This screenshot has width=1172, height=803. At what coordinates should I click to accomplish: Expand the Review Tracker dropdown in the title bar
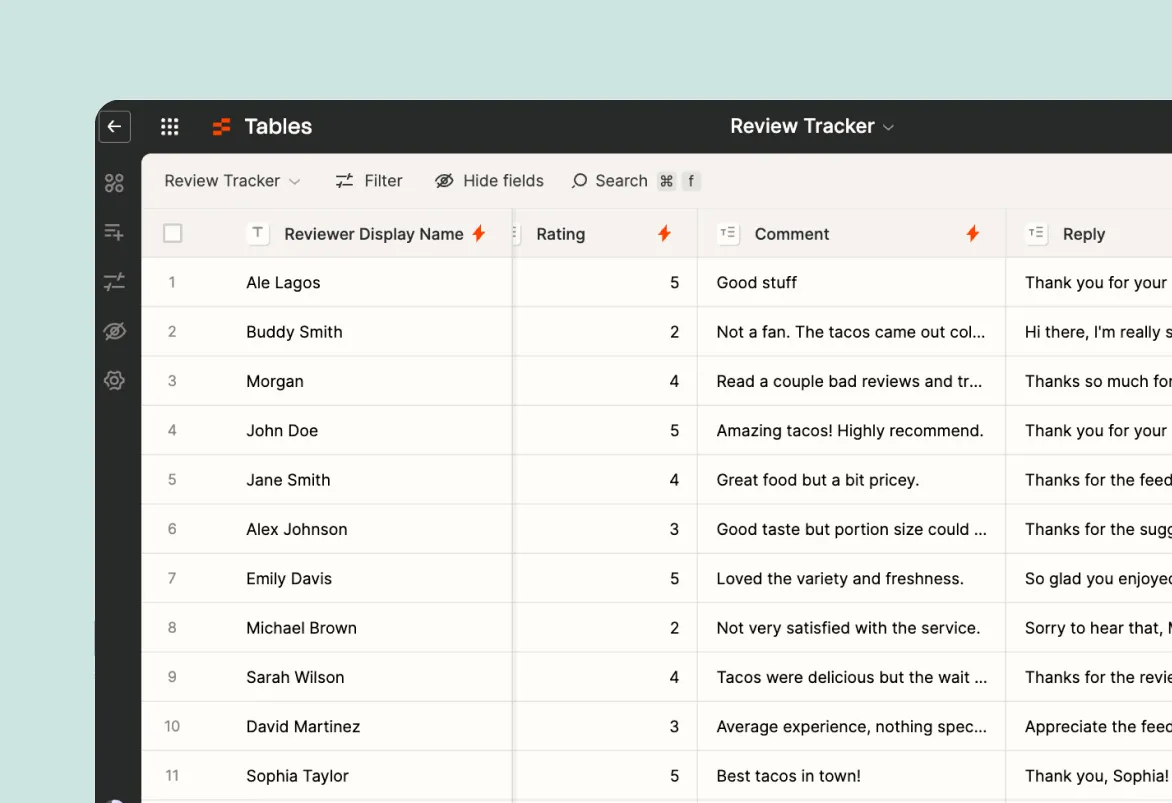[812, 126]
